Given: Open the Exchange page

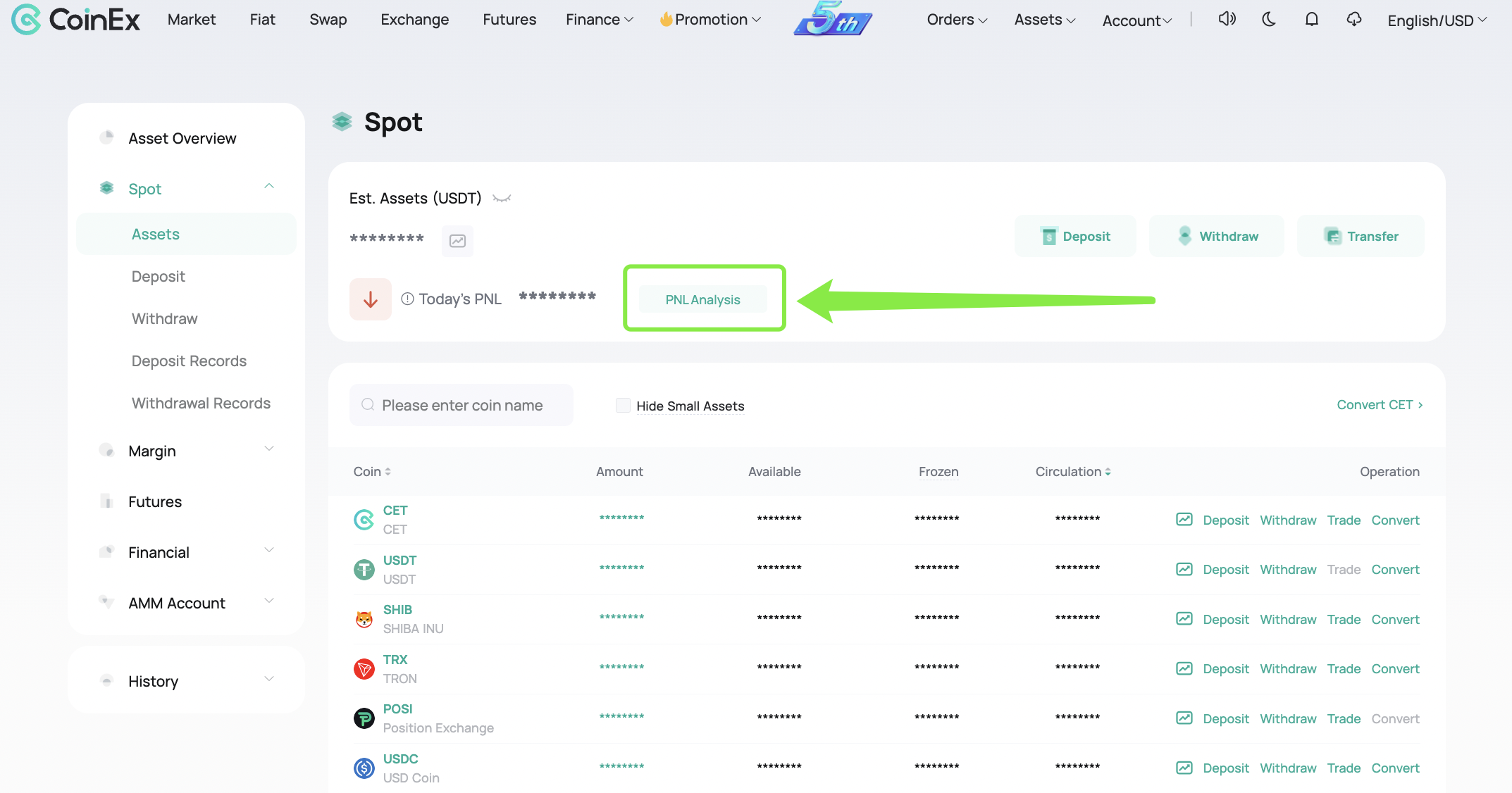Looking at the screenshot, I should 415,20.
